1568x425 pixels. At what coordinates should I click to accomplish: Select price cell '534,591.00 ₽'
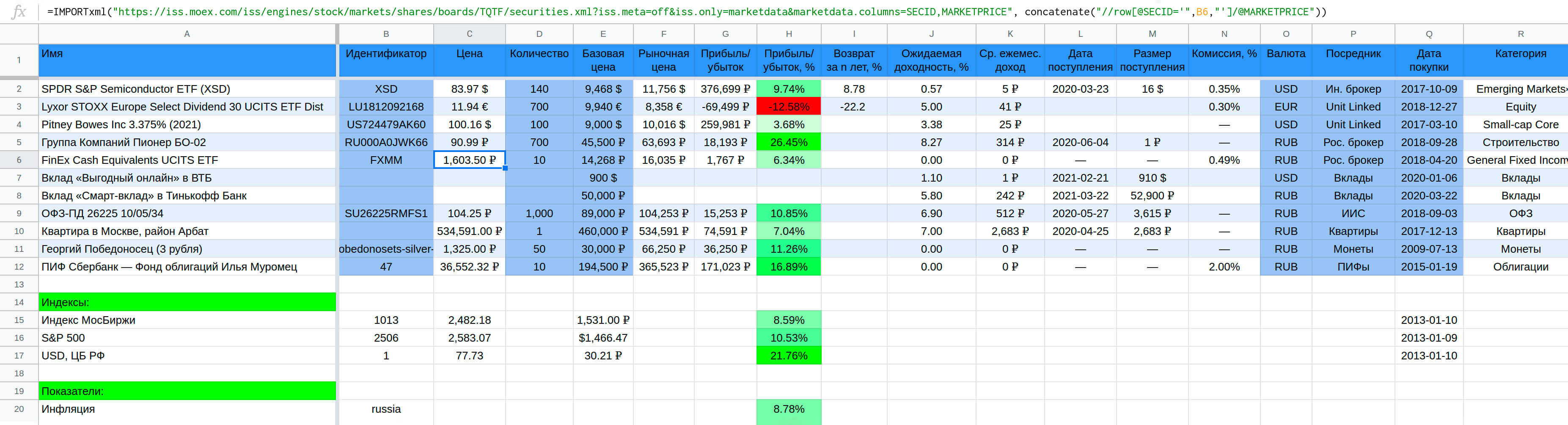pos(469,232)
